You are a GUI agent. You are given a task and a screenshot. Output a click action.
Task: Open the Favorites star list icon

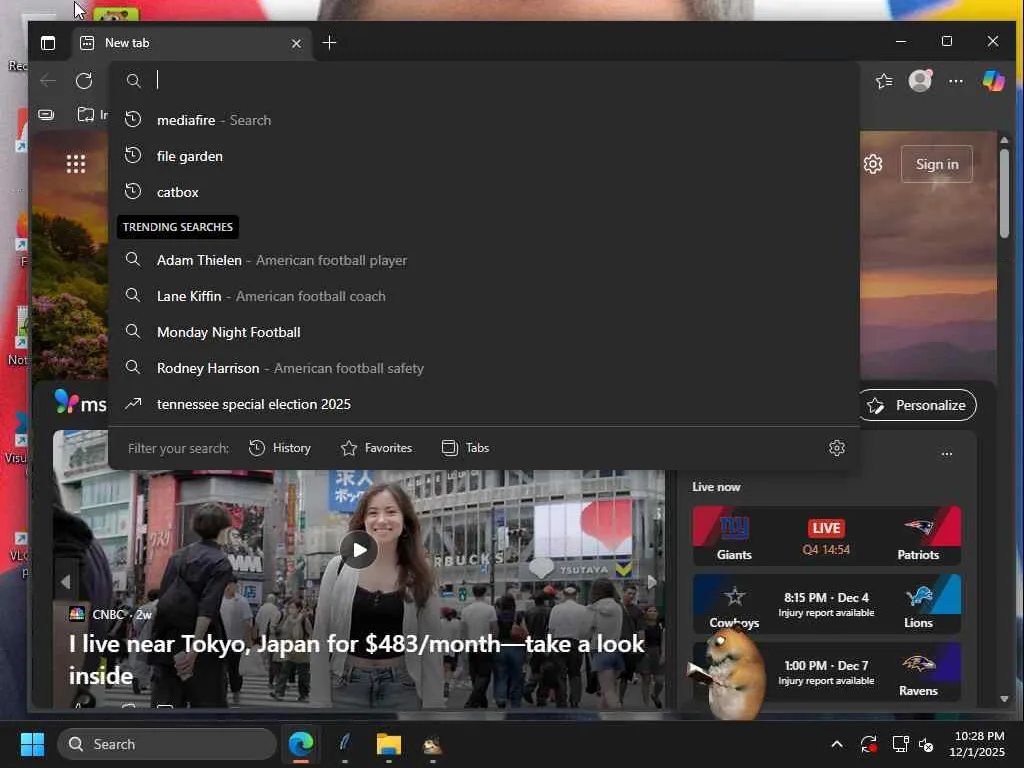pyautogui.click(x=884, y=80)
